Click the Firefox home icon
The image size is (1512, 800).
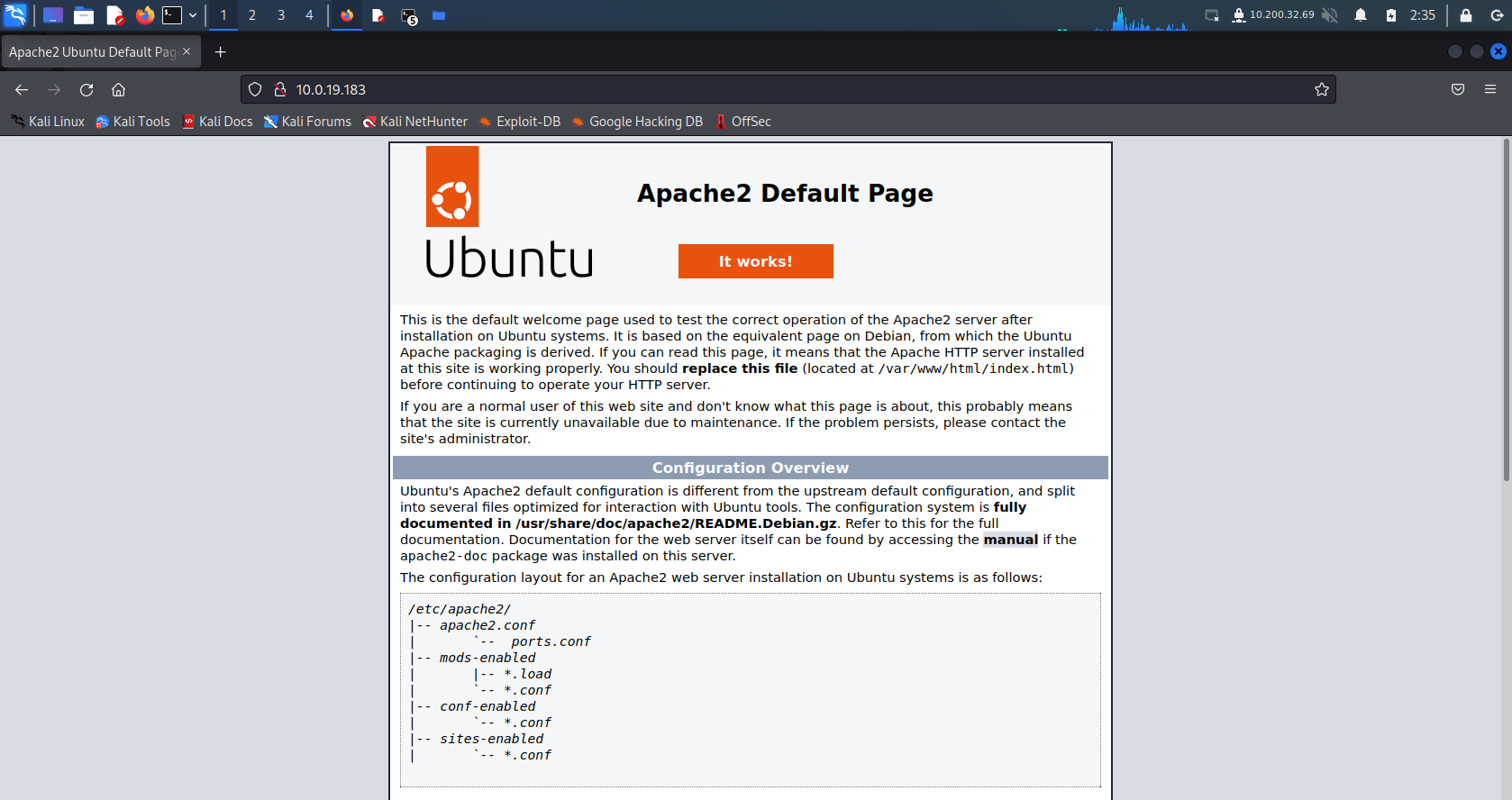coord(118,90)
